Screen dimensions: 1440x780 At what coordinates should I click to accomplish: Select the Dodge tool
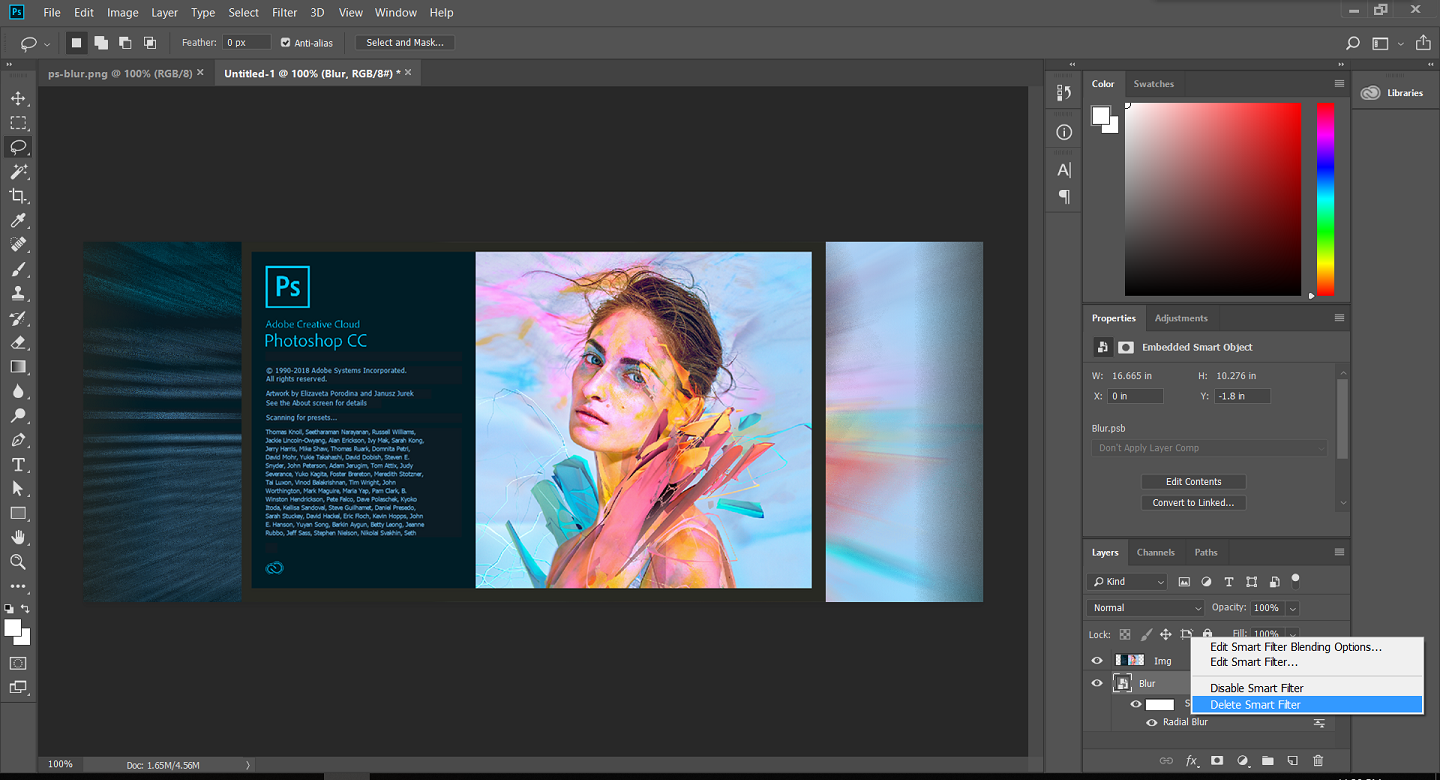(18, 416)
